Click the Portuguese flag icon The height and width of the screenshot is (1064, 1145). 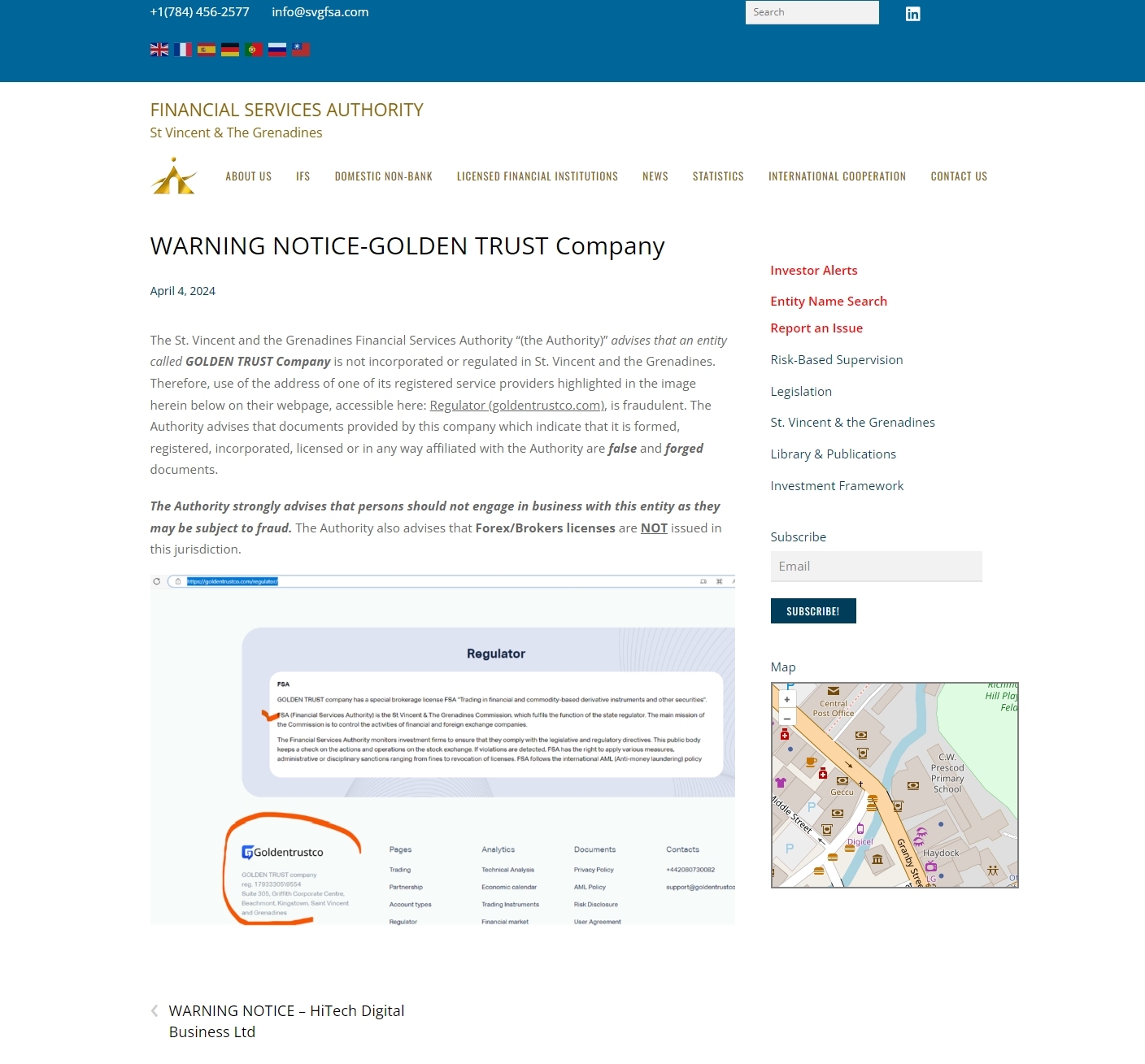pyautogui.click(x=254, y=50)
